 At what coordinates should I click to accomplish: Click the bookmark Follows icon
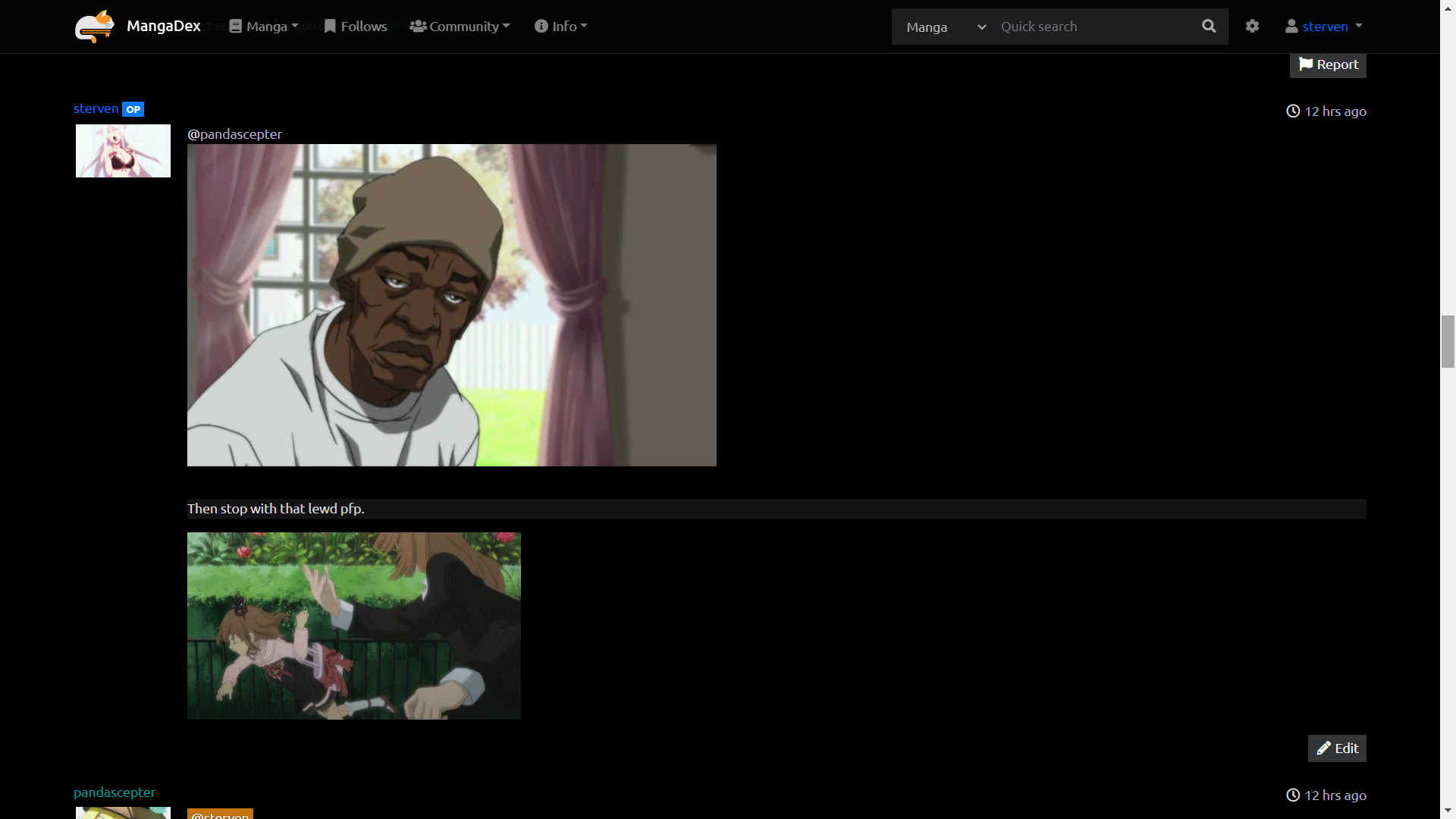coord(330,27)
